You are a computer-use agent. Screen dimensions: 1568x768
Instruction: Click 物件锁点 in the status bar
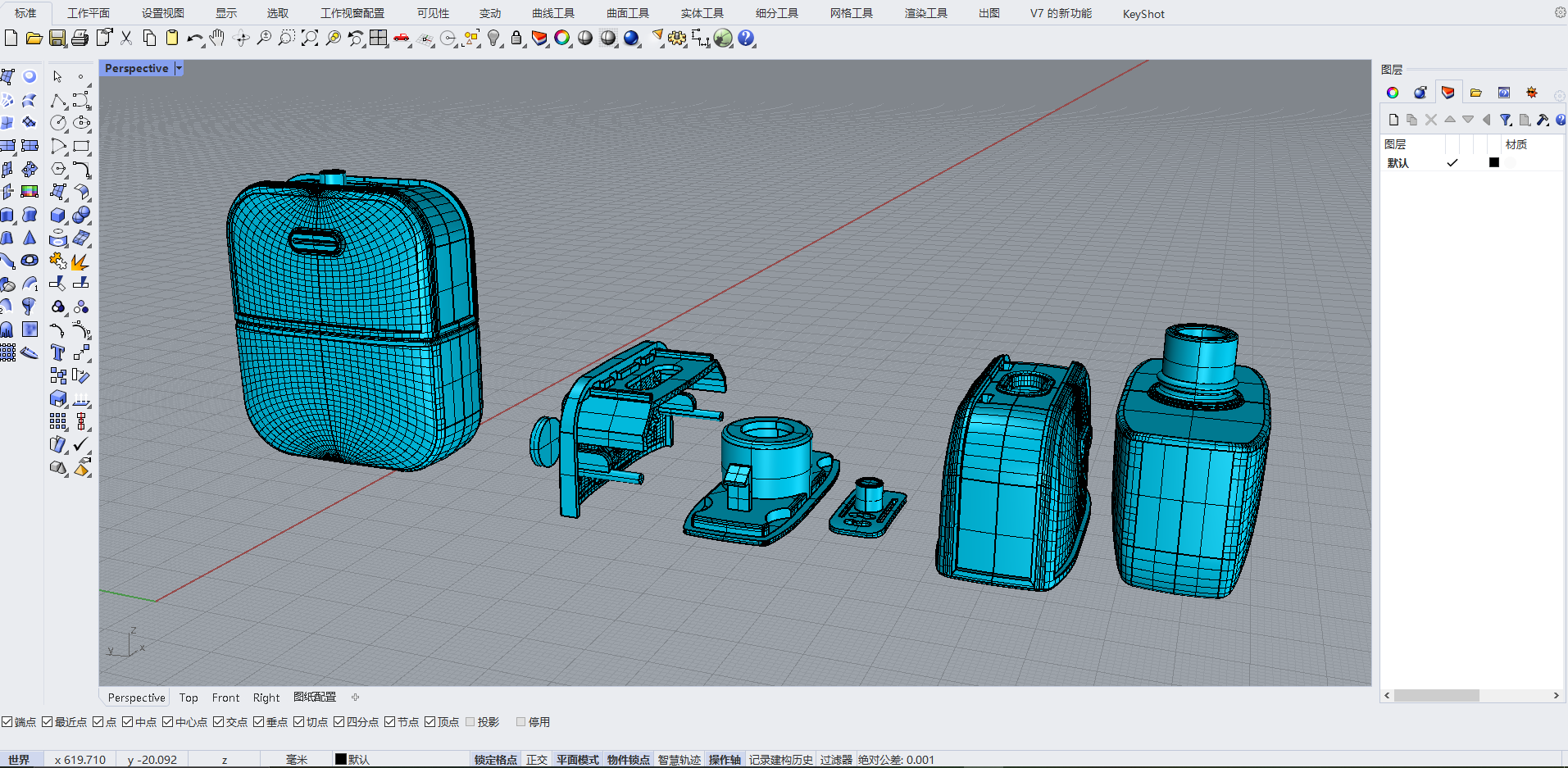coord(629,759)
